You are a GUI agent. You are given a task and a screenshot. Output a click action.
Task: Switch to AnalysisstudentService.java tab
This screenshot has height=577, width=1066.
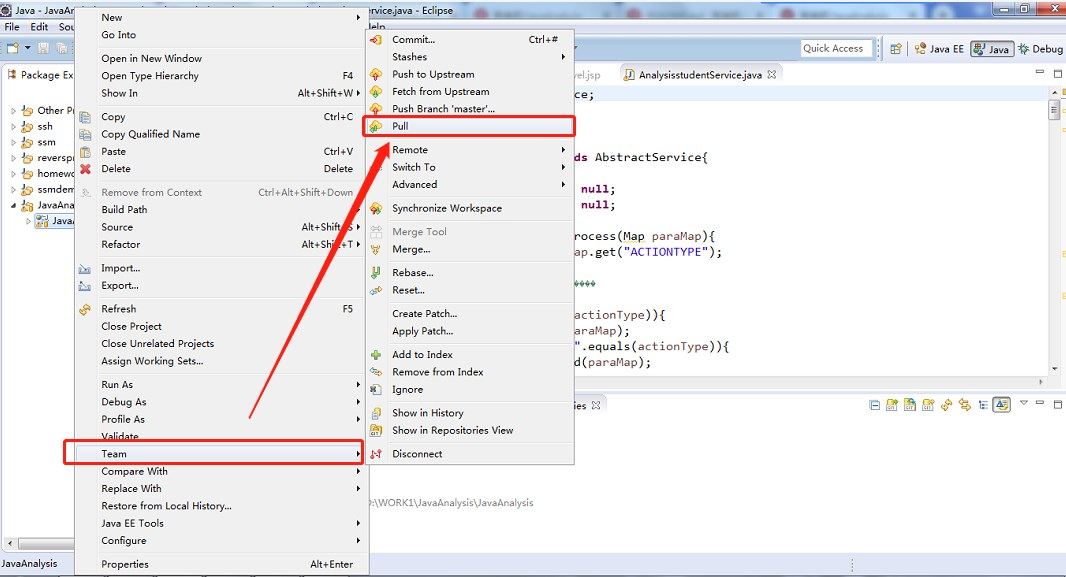click(x=700, y=75)
